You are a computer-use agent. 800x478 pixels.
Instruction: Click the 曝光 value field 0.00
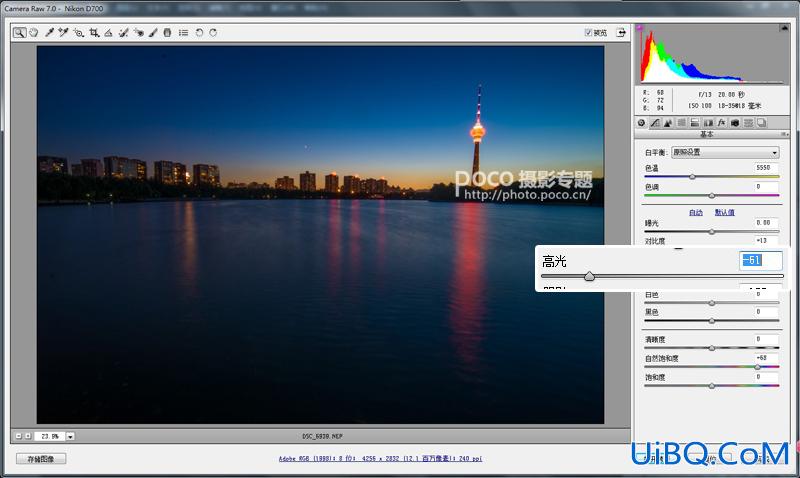coord(766,223)
